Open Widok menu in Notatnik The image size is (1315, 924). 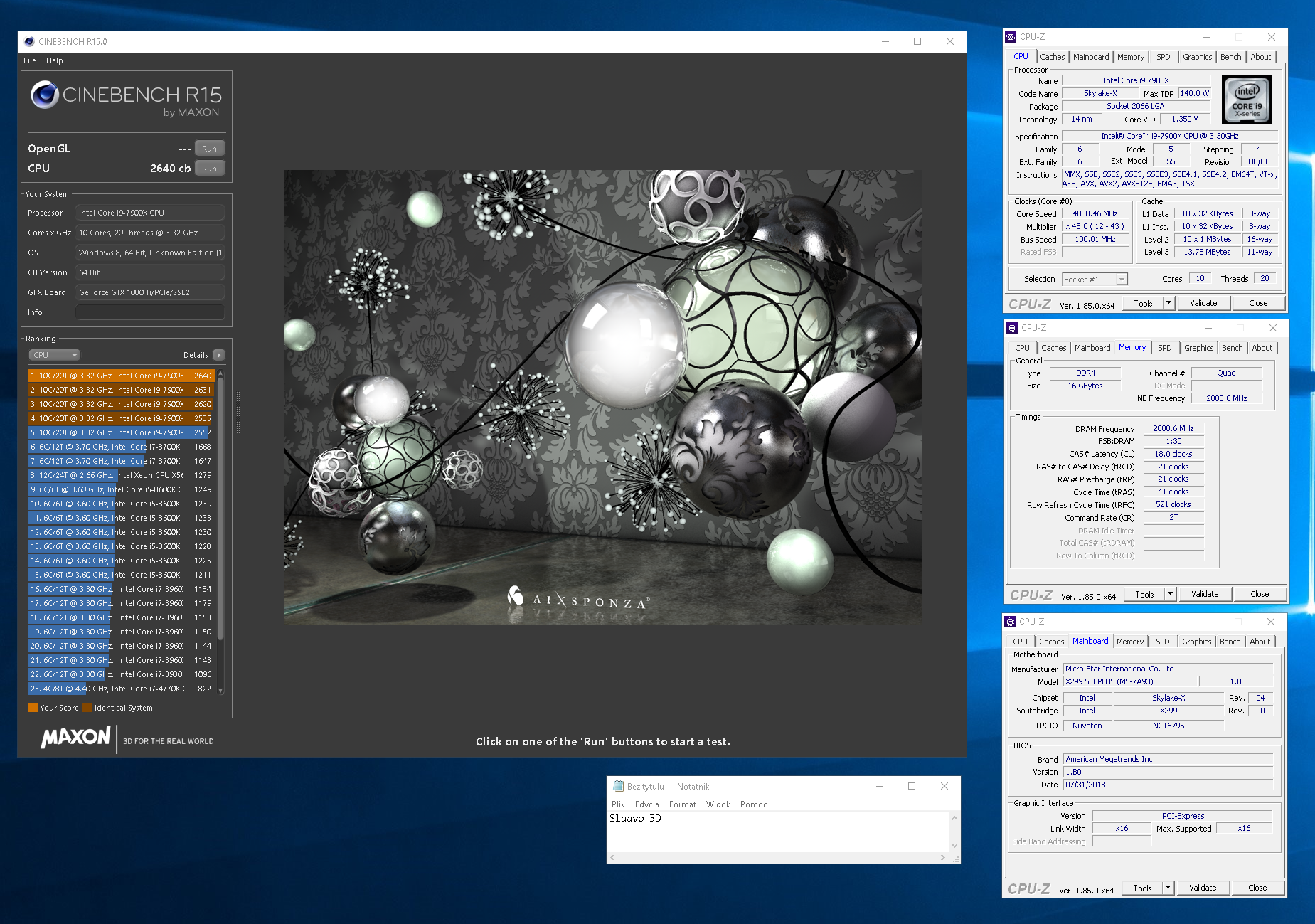pos(718,804)
